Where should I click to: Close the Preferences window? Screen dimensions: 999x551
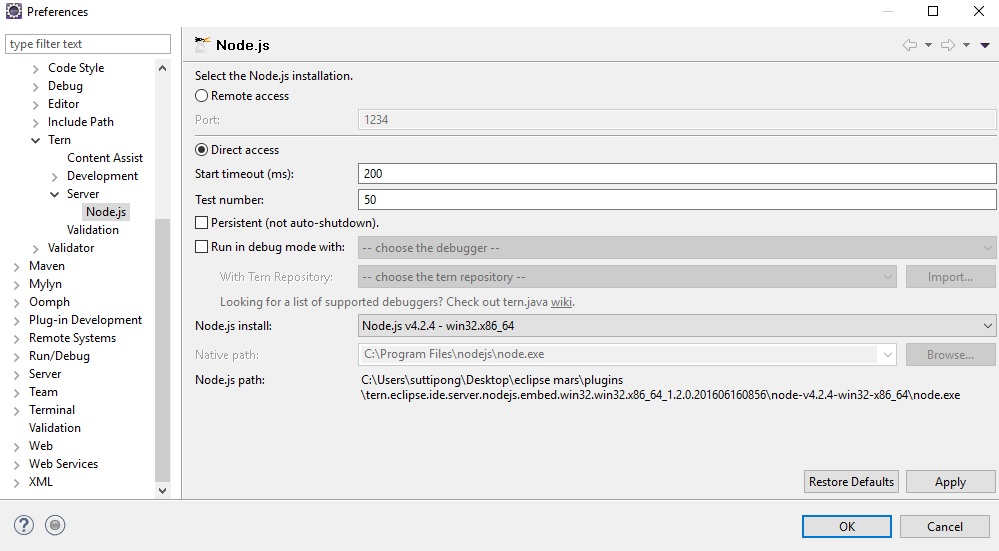pos(979,11)
